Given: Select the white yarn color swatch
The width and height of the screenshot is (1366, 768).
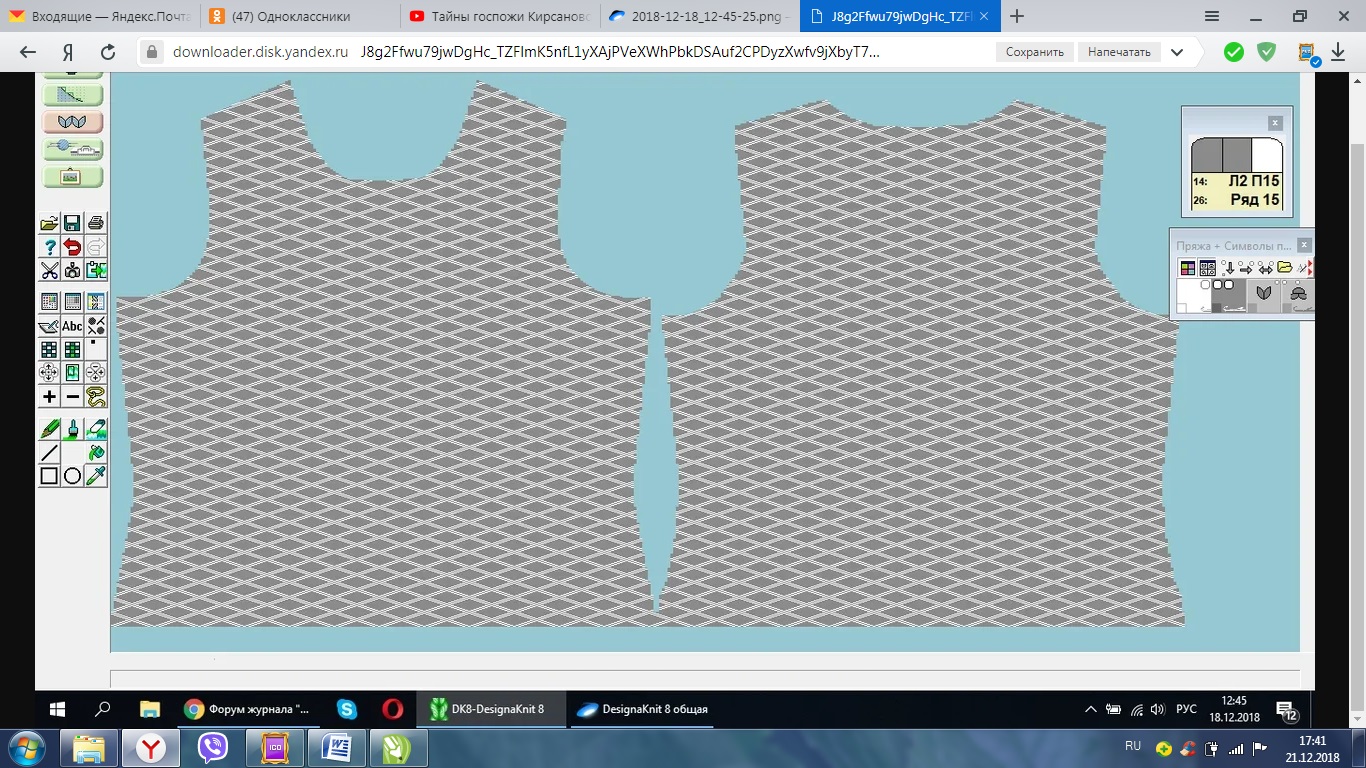Looking at the screenshot, I should coord(1194,296).
